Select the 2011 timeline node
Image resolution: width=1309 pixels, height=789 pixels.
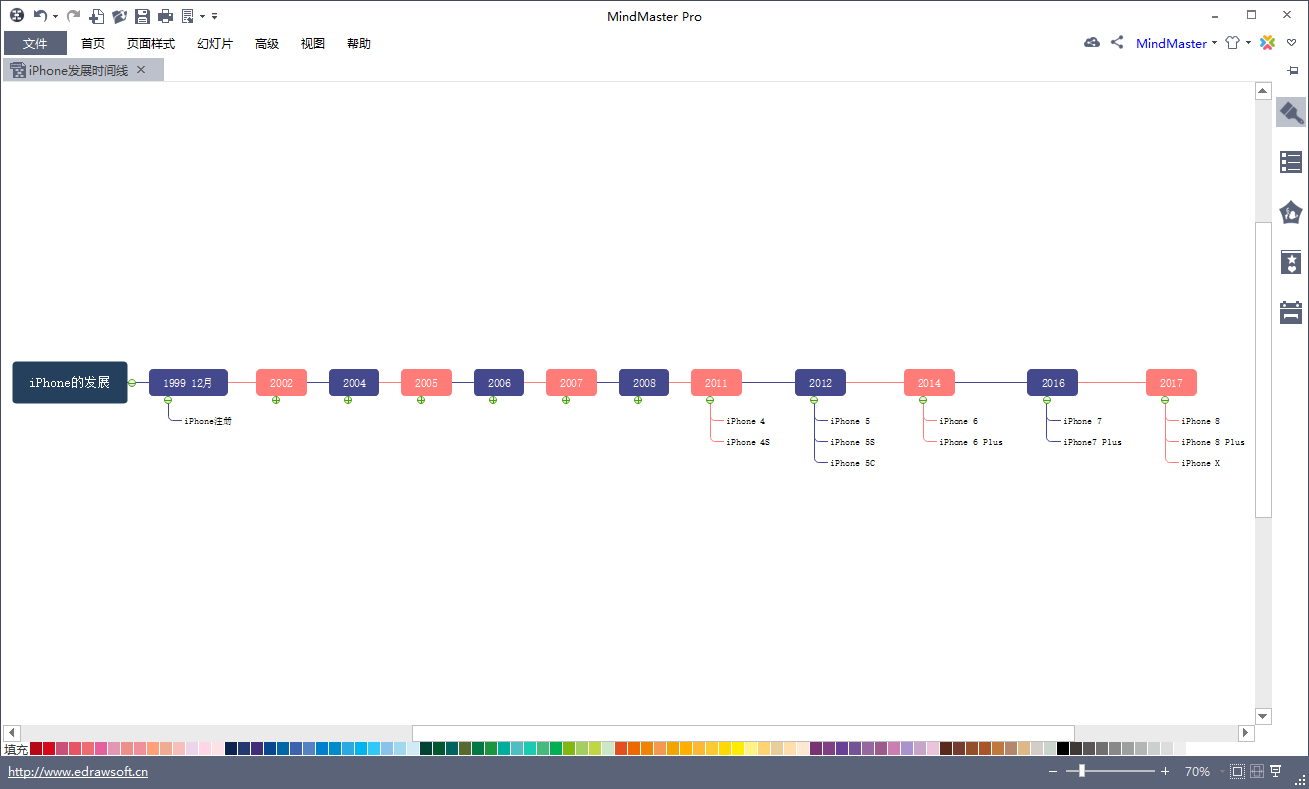(x=716, y=383)
